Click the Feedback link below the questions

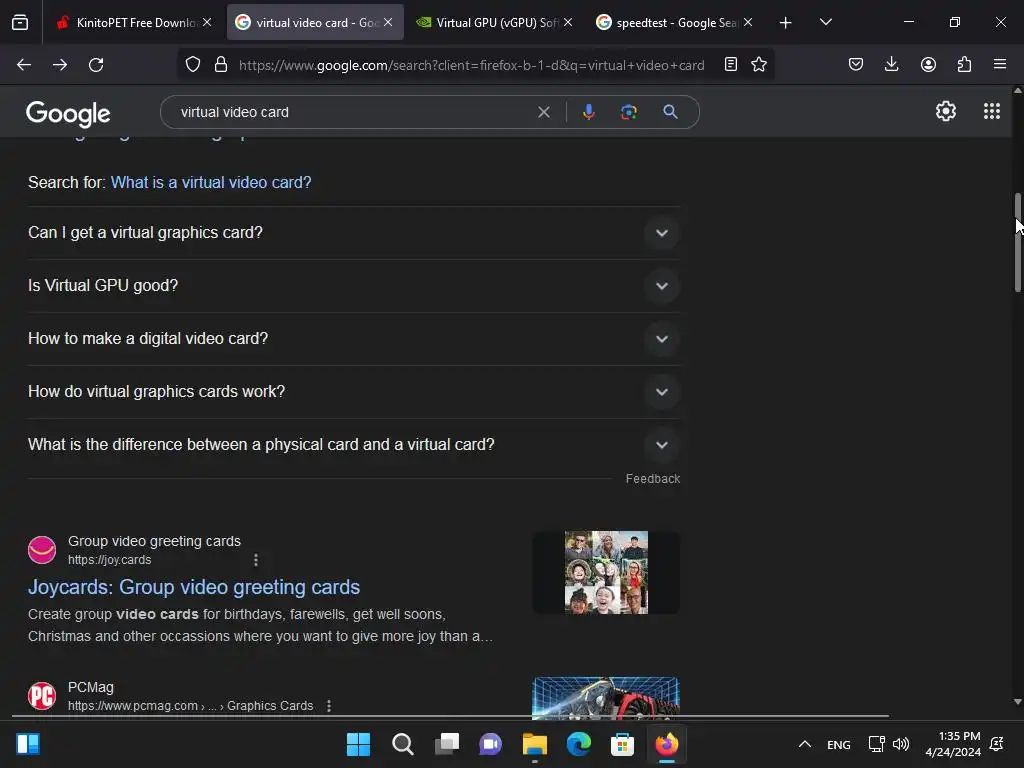[652, 479]
